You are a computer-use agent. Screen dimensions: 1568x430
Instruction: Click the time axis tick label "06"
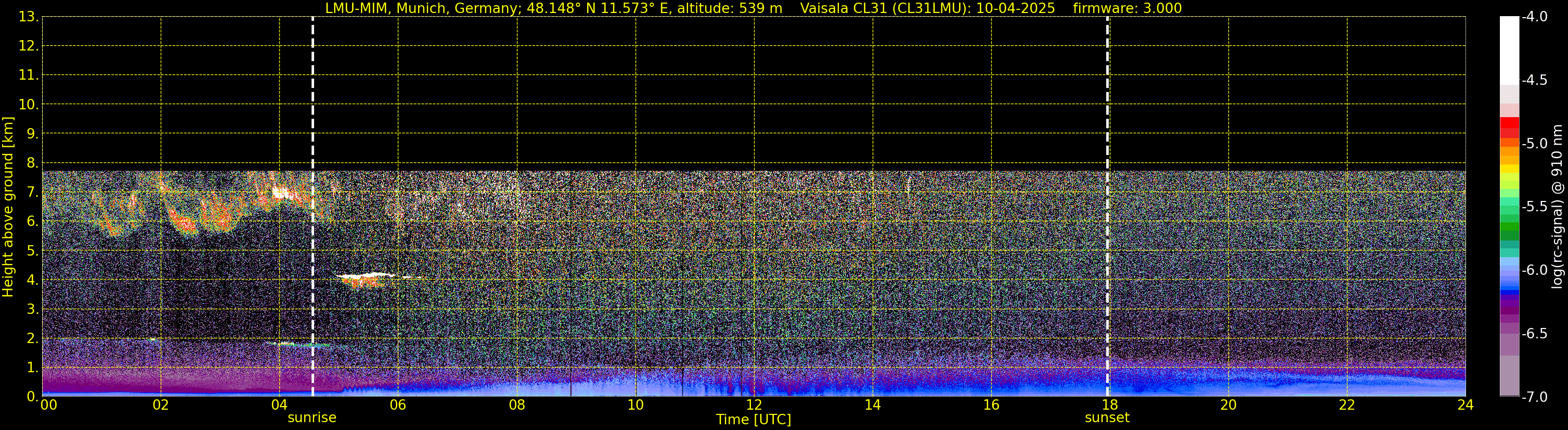pyautogui.click(x=398, y=405)
